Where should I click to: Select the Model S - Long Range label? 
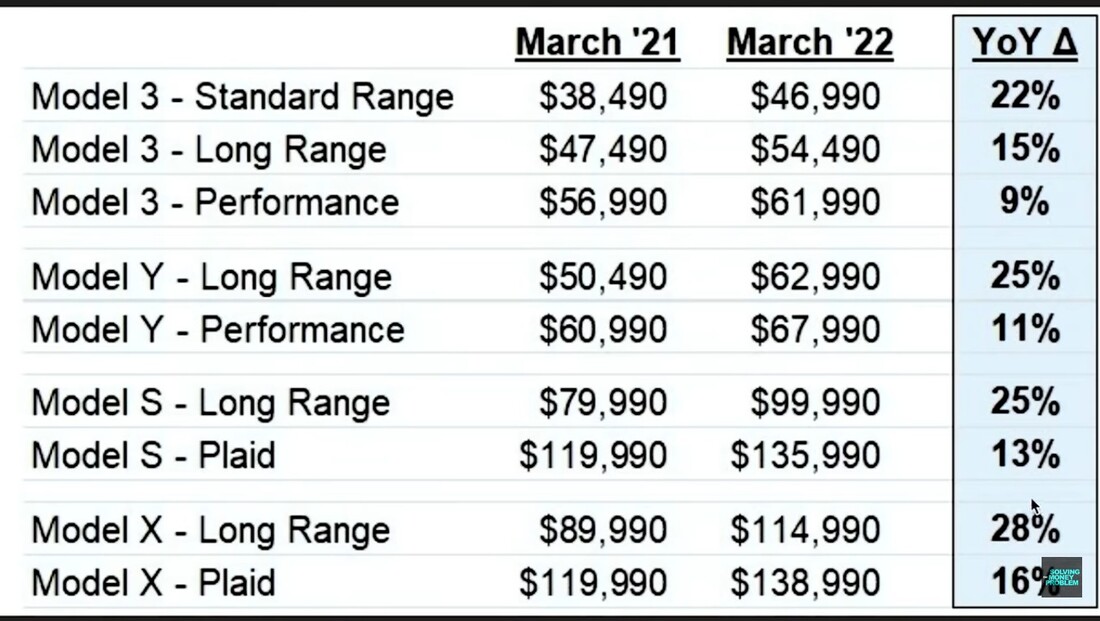click(210, 403)
